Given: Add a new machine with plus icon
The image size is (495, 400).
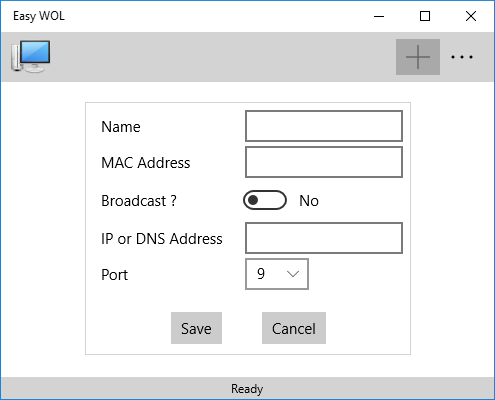Looking at the screenshot, I should tap(418, 57).
